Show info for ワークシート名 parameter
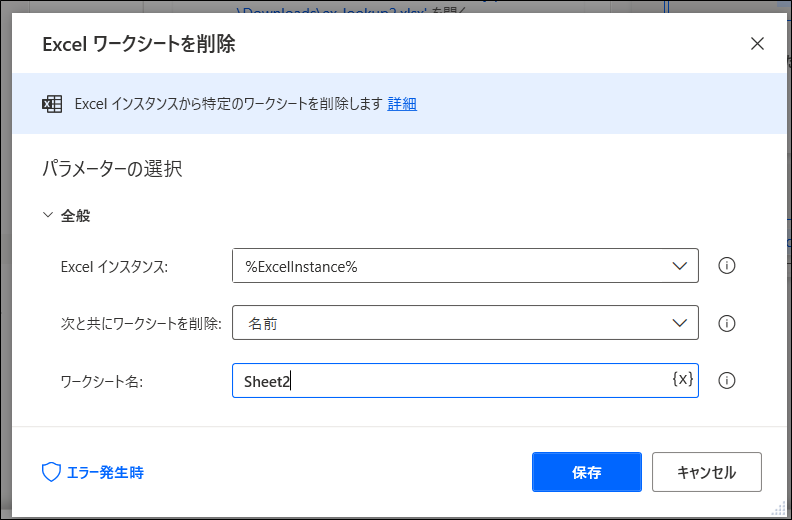The height and width of the screenshot is (520, 792). point(726,381)
